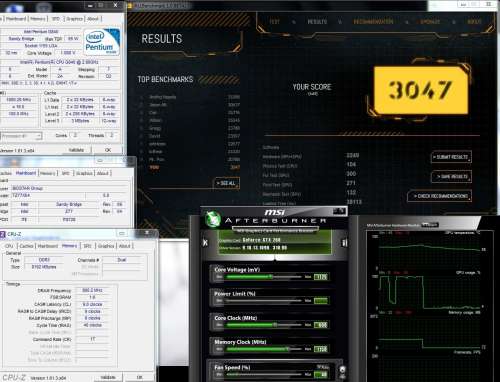Viewport: 500px width, 382px height.
Task: Open the SPD tab in the topmost CPU-Z window
Action: coord(56,19)
